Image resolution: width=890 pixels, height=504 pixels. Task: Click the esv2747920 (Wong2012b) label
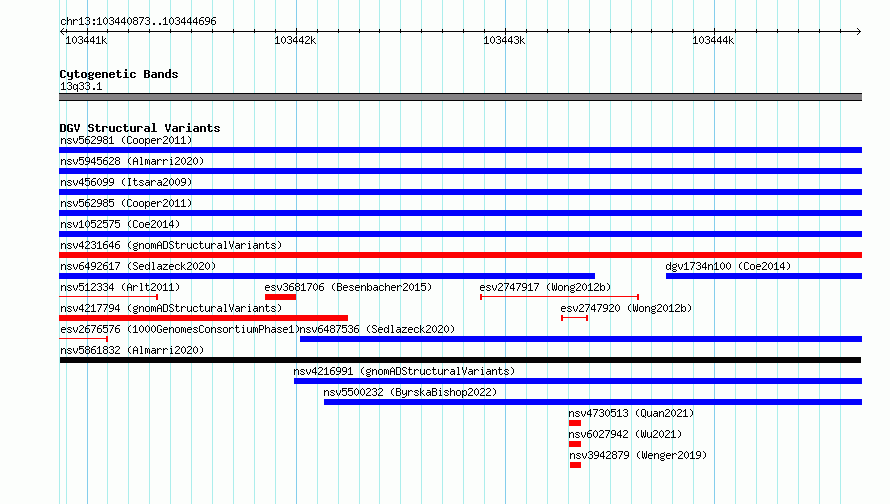click(626, 308)
